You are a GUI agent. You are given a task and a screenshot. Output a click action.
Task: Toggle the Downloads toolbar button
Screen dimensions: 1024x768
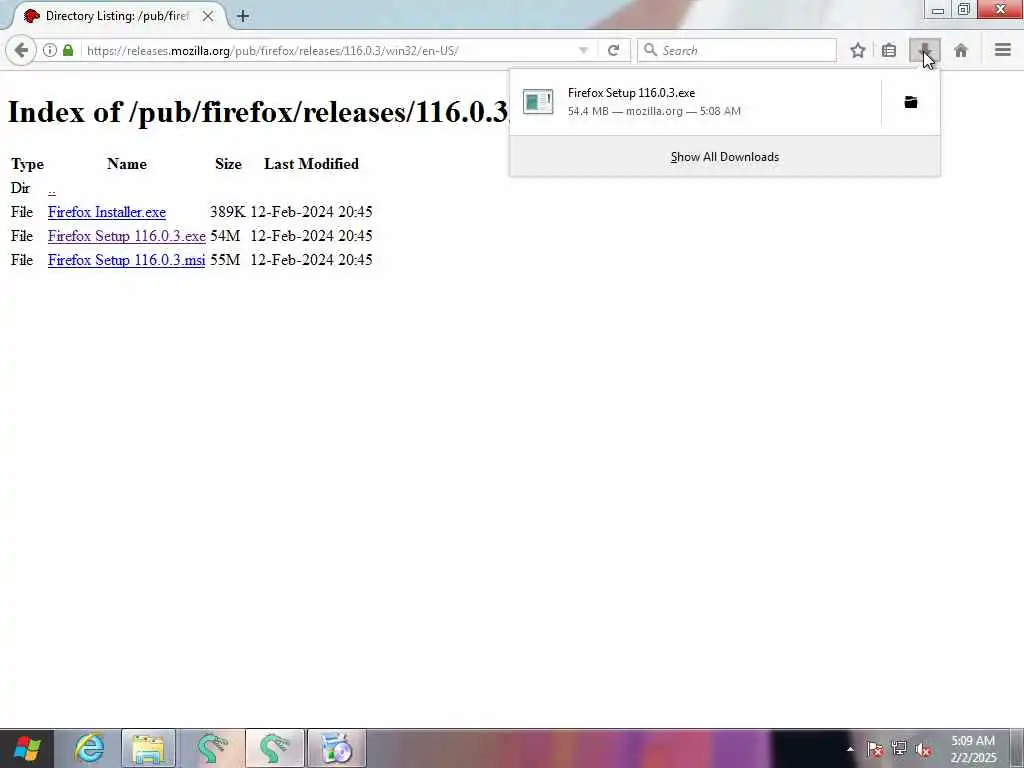[925, 50]
